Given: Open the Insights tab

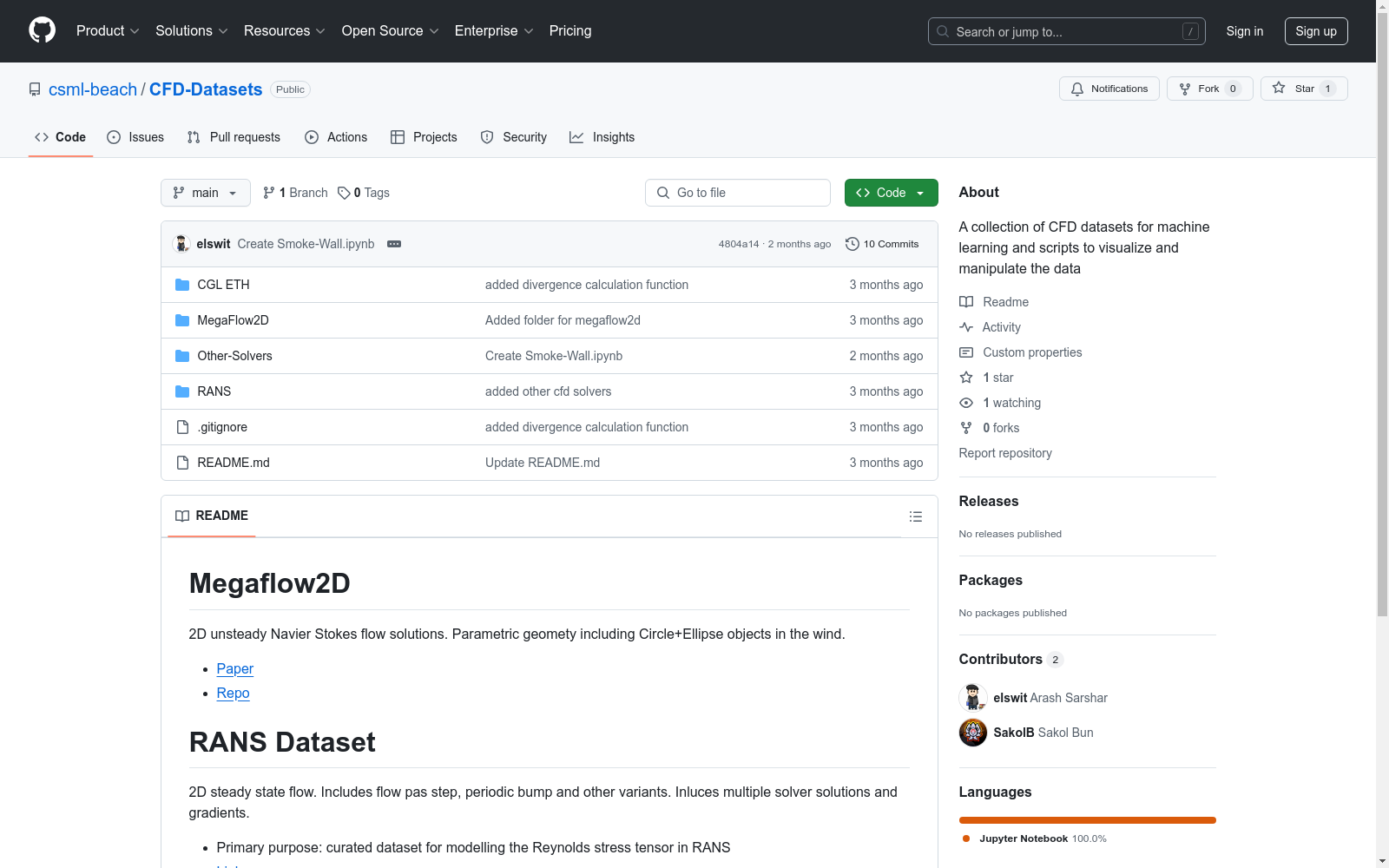Looking at the screenshot, I should (602, 137).
